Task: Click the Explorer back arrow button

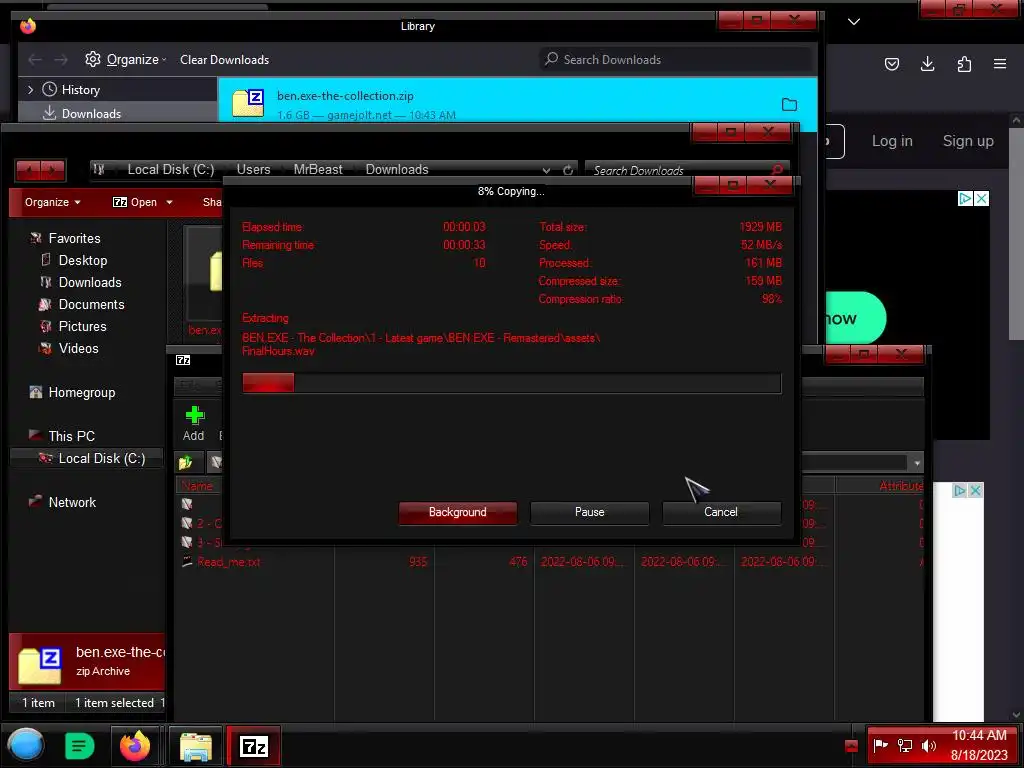Action: pos(28,171)
